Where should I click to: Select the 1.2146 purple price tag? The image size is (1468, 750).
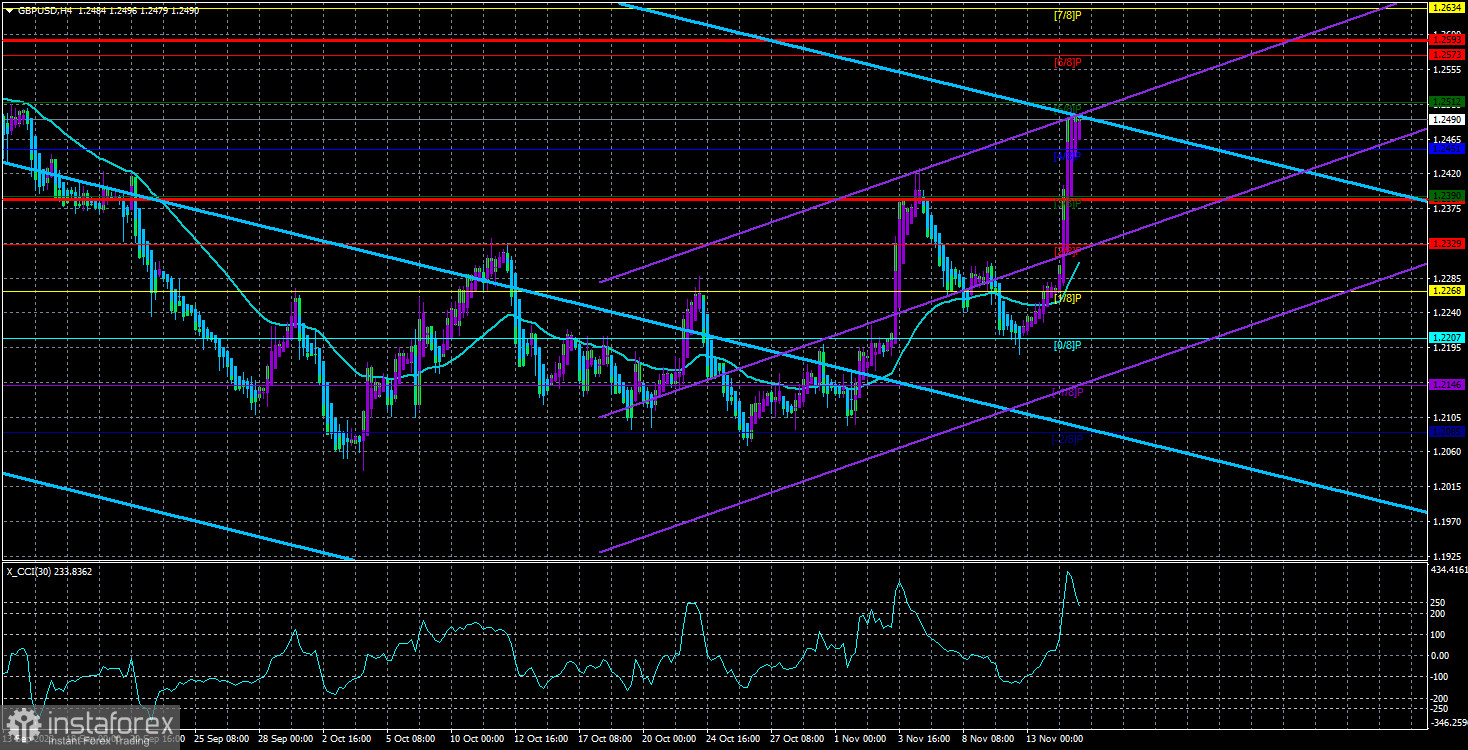coord(1447,385)
